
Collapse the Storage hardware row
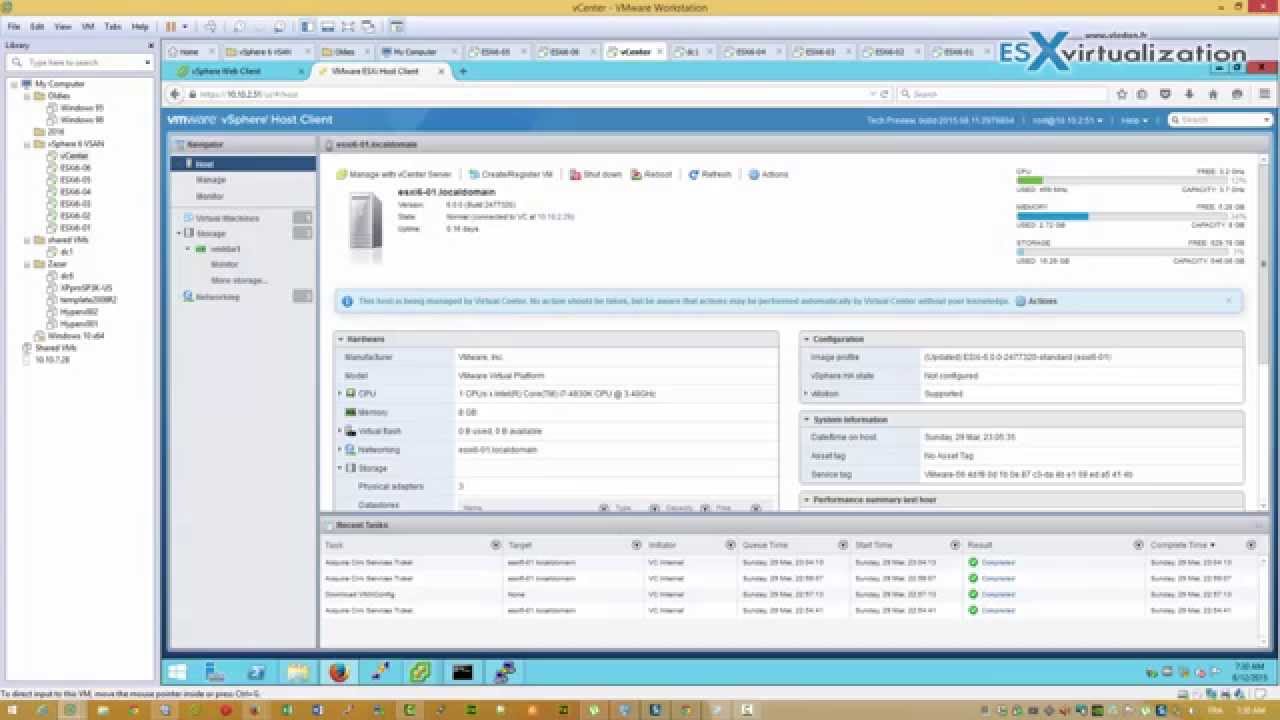pos(340,468)
